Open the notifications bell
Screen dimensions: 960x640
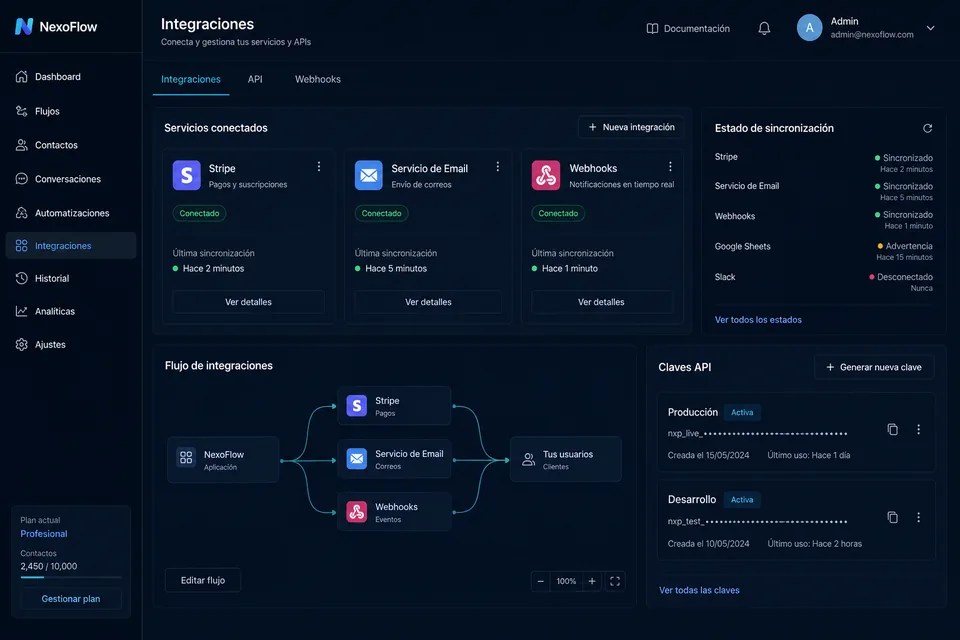[764, 28]
